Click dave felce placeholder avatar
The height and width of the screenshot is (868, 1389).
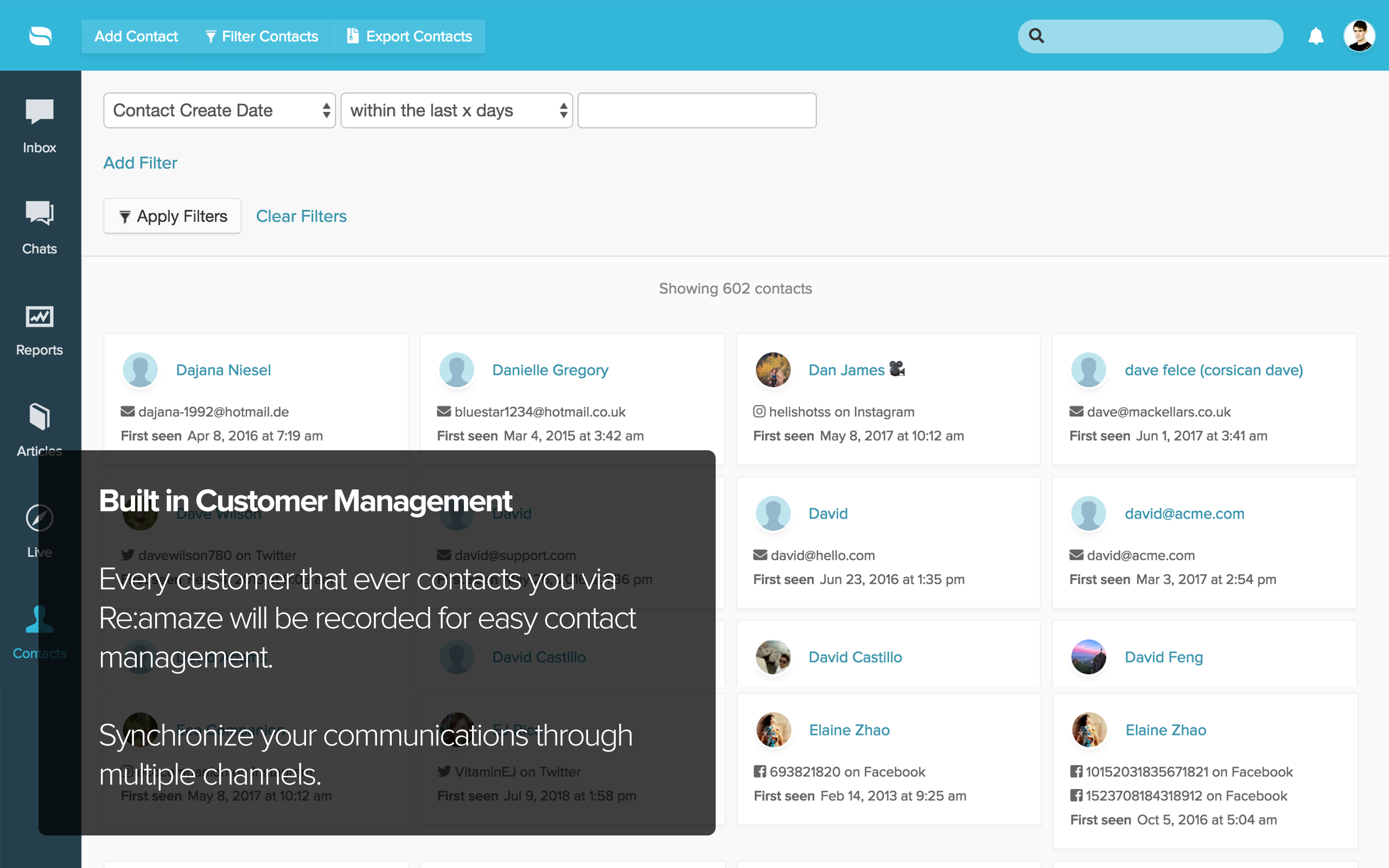(x=1088, y=369)
